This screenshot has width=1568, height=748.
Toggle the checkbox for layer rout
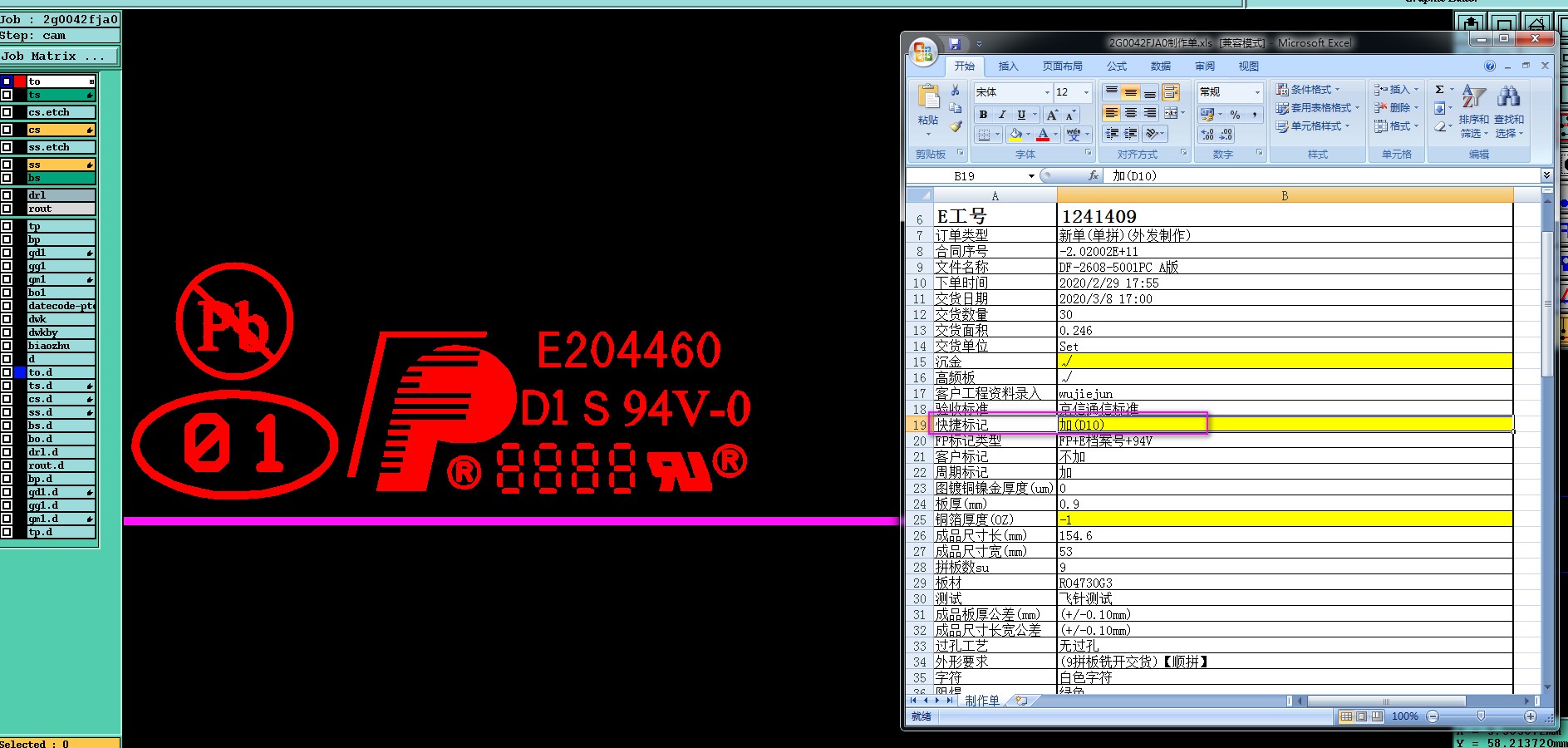pos(7,209)
